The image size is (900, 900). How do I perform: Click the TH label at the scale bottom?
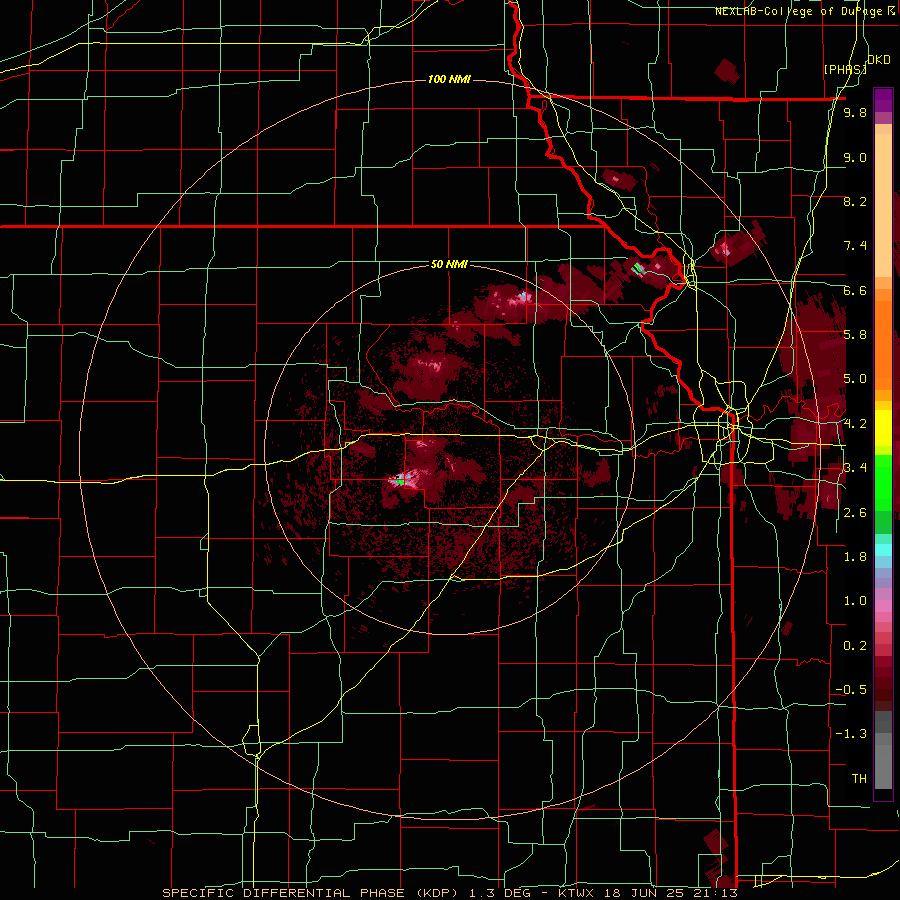[859, 779]
